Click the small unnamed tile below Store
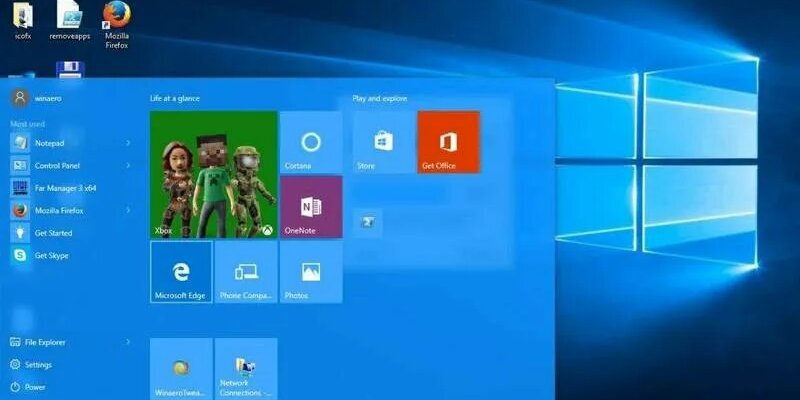Image resolution: width=800 pixels, height=400 pixels. pos(368,223)
